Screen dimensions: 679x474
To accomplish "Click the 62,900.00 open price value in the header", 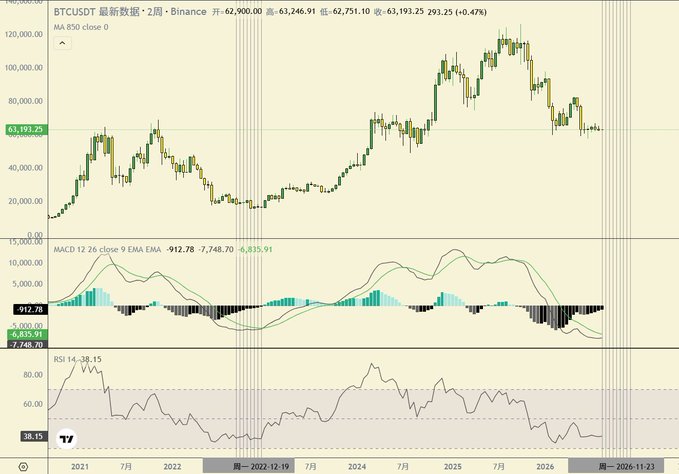I will coord(243,11).
